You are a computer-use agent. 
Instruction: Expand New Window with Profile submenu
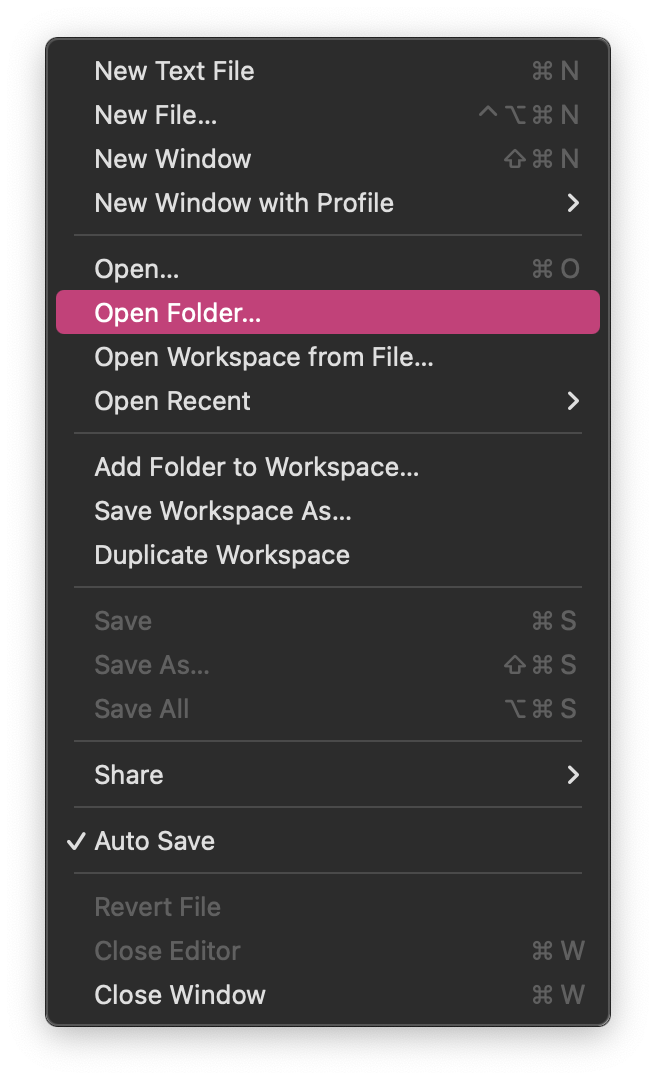pos(244,203)
